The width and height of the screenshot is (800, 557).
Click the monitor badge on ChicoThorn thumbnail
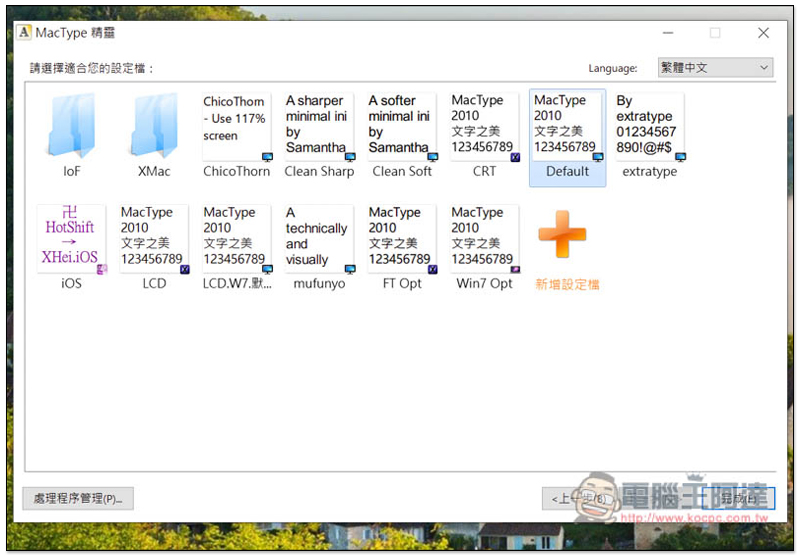point(267,157)
